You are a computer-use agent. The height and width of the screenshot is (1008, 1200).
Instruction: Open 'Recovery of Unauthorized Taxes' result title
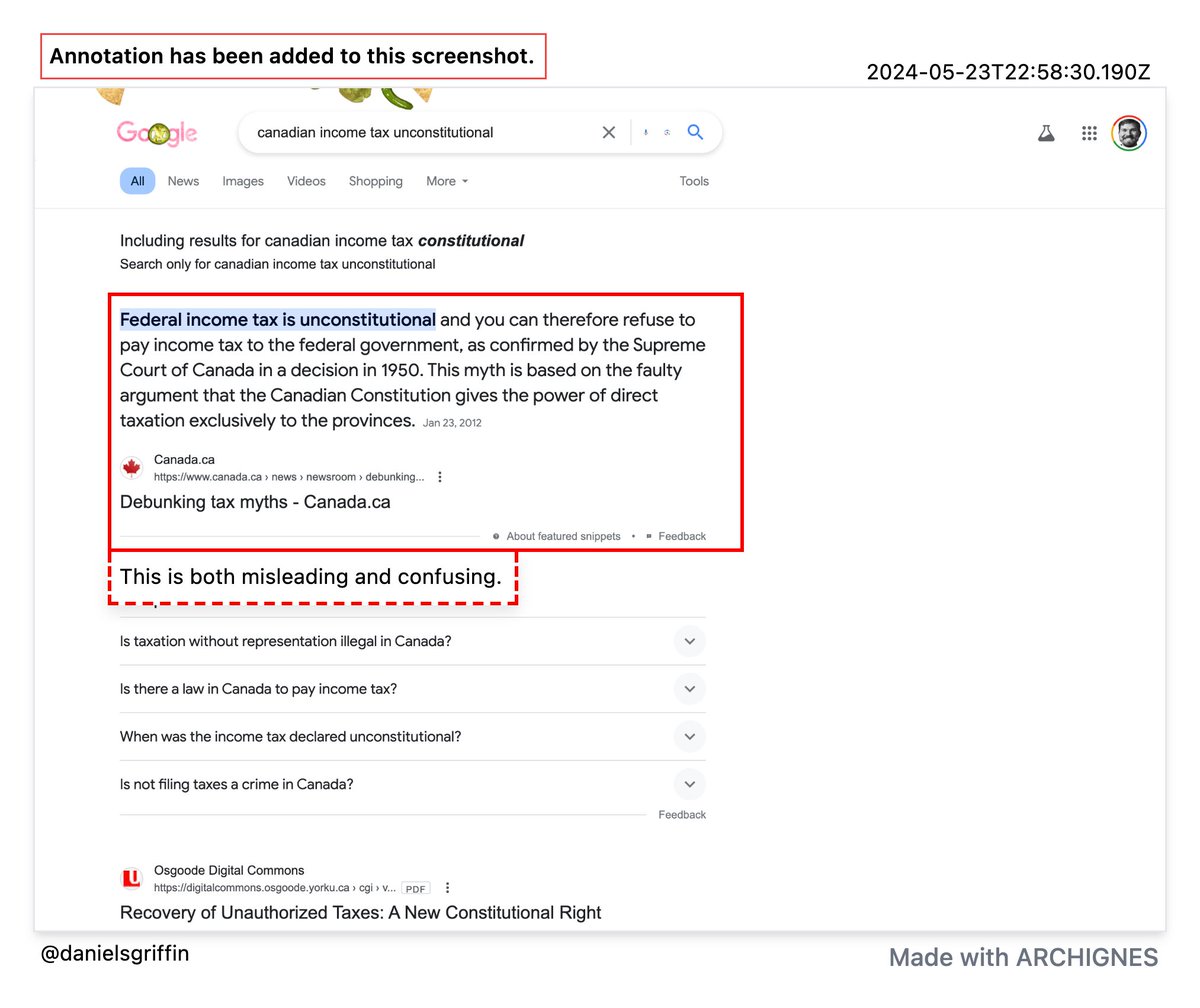(x=361, y=912)
